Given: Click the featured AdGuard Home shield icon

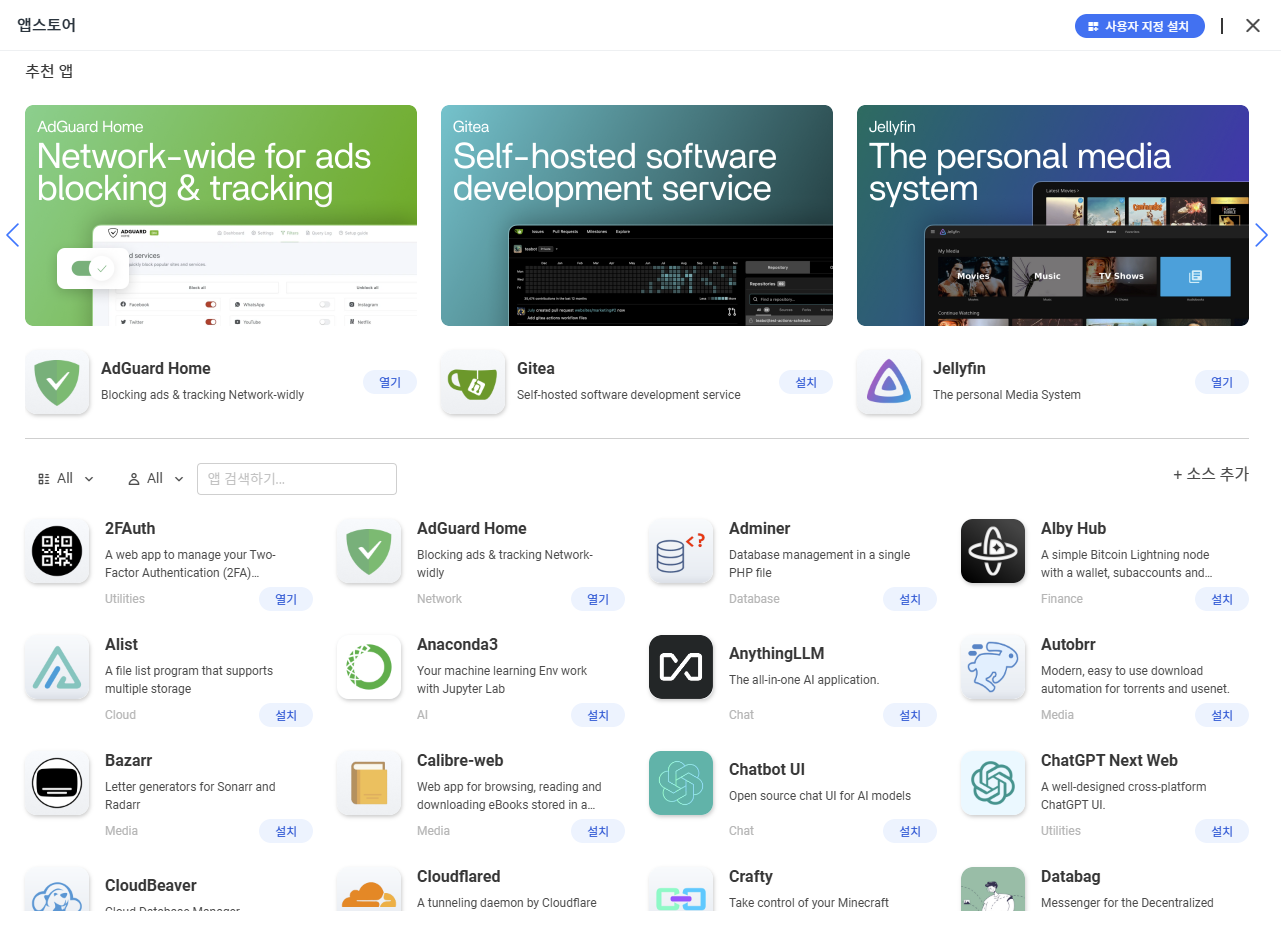Looking at the screenshot, I should (57, 382).
